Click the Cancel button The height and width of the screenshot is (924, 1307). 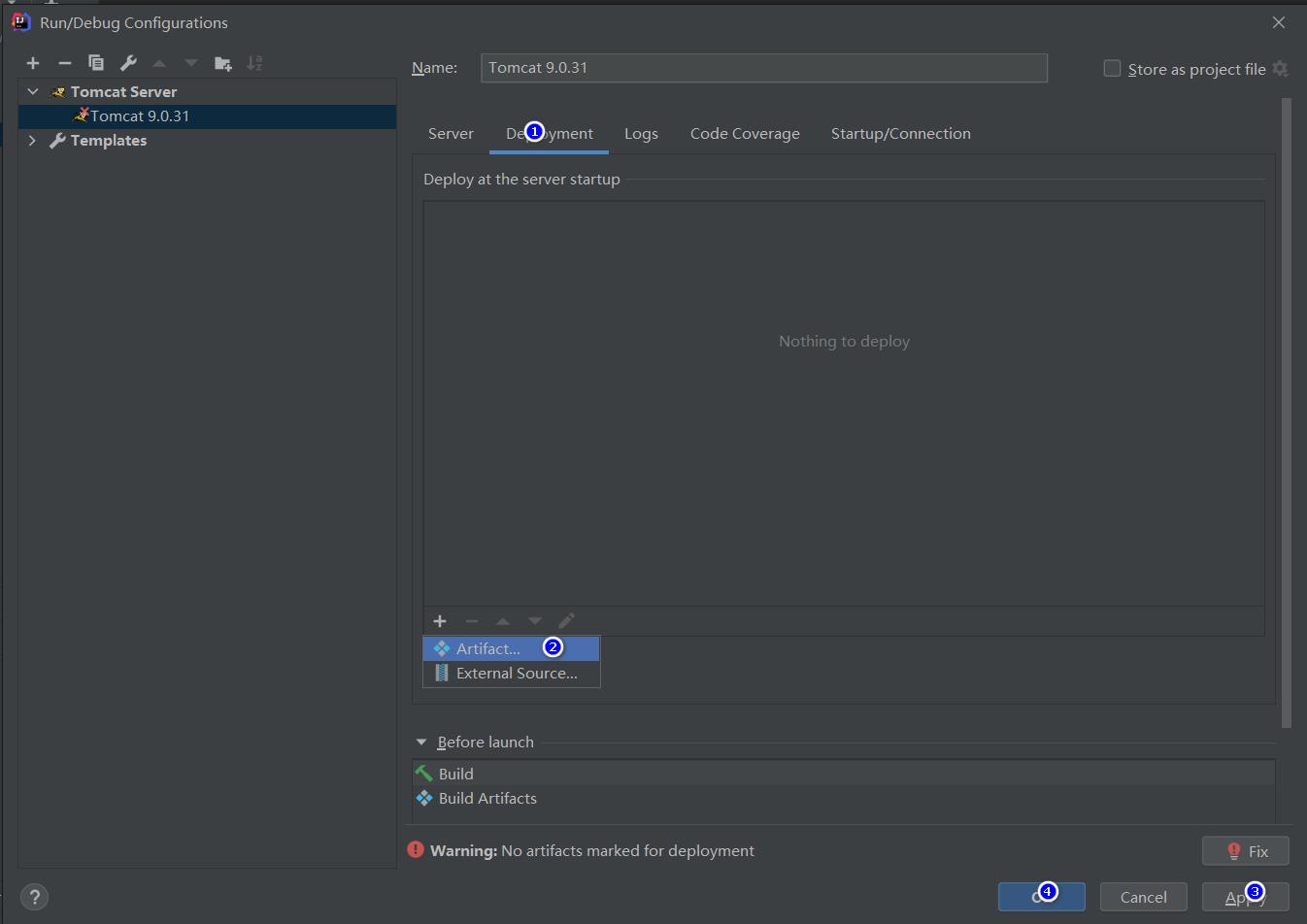(1144, 897)
